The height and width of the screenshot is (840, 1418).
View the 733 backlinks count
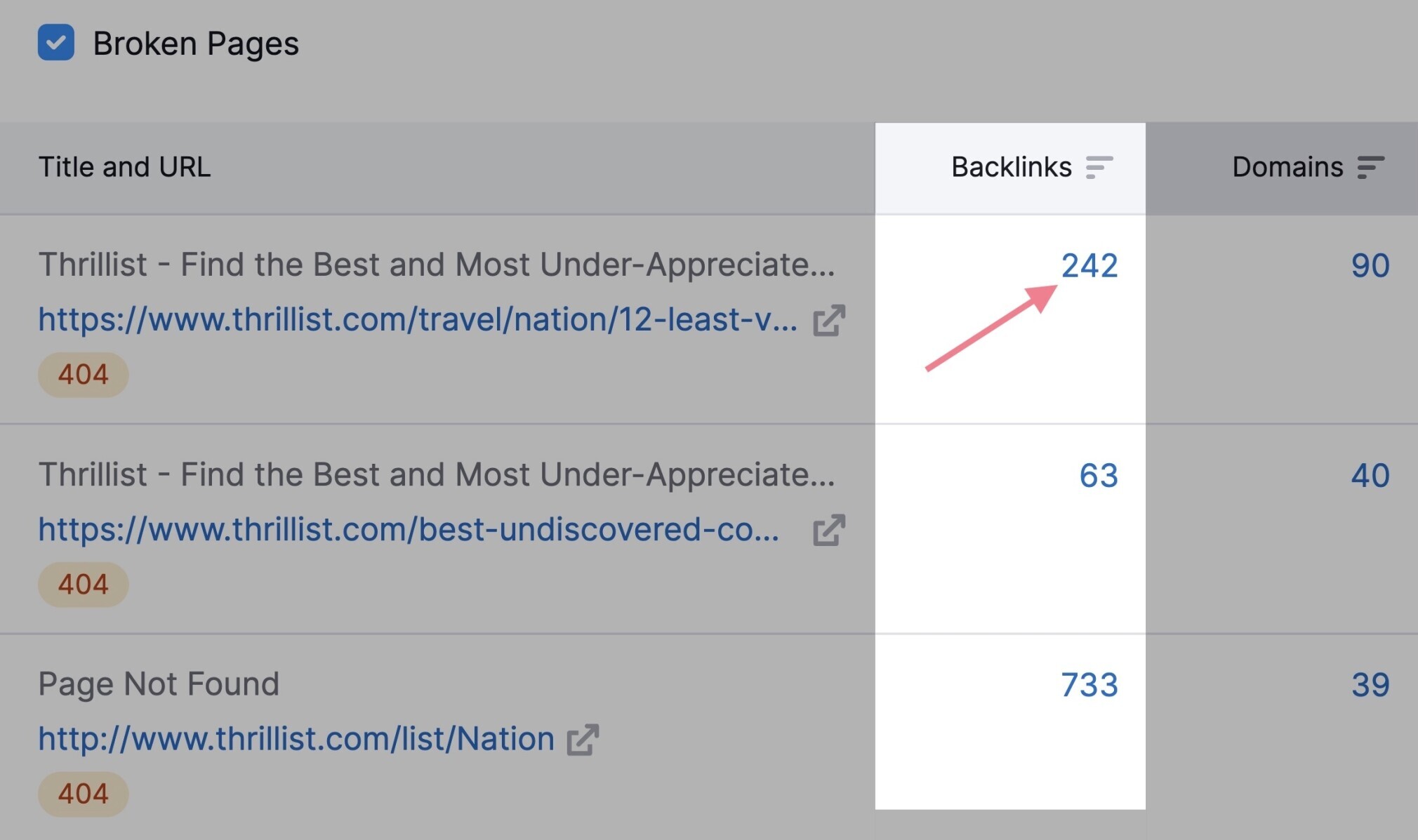tap(1089, 684)
